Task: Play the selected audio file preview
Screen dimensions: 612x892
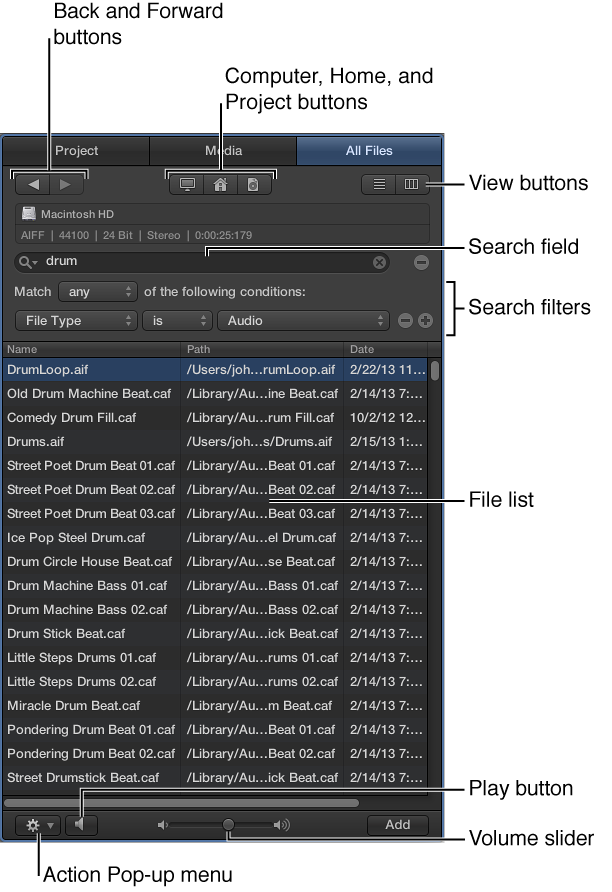Action: [81, 825]
